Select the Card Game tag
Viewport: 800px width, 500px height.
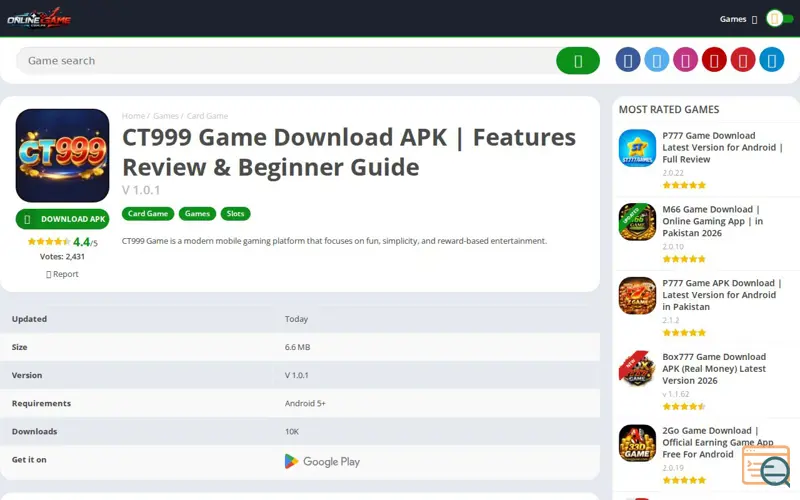[148, 214]
